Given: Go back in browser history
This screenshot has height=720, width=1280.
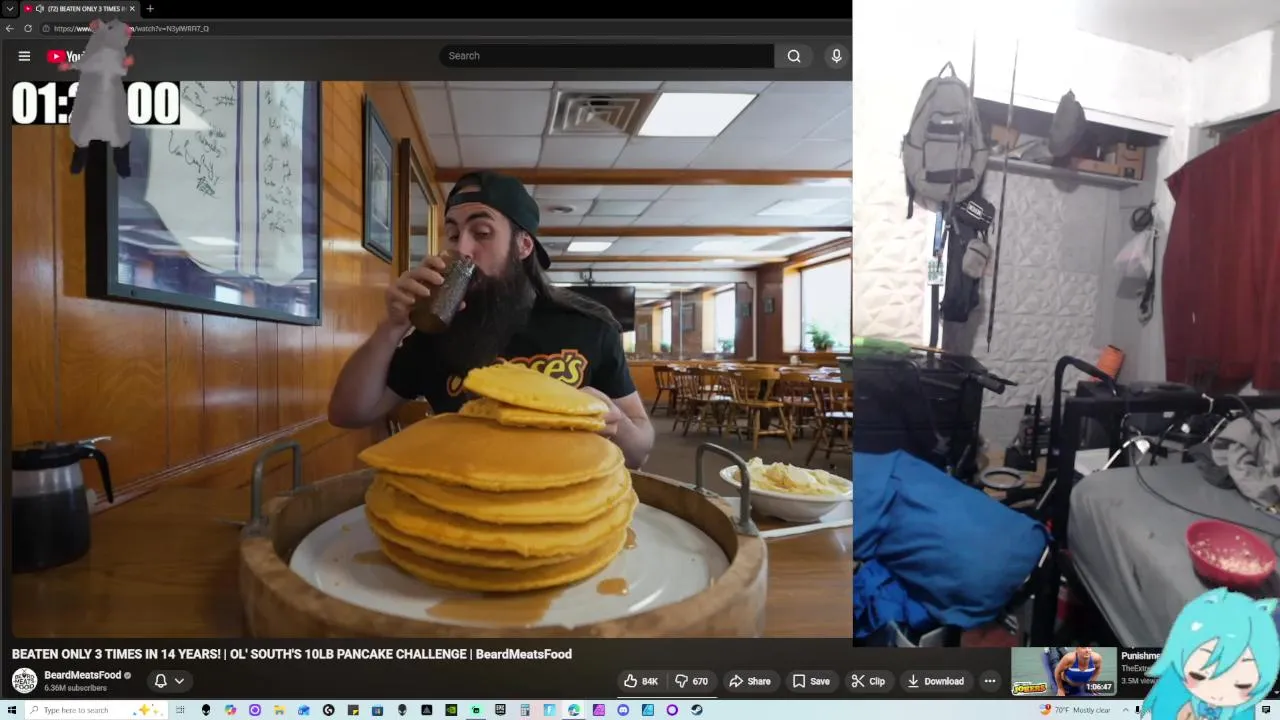Looking at the screenshot, I should [x=9, y=28].
